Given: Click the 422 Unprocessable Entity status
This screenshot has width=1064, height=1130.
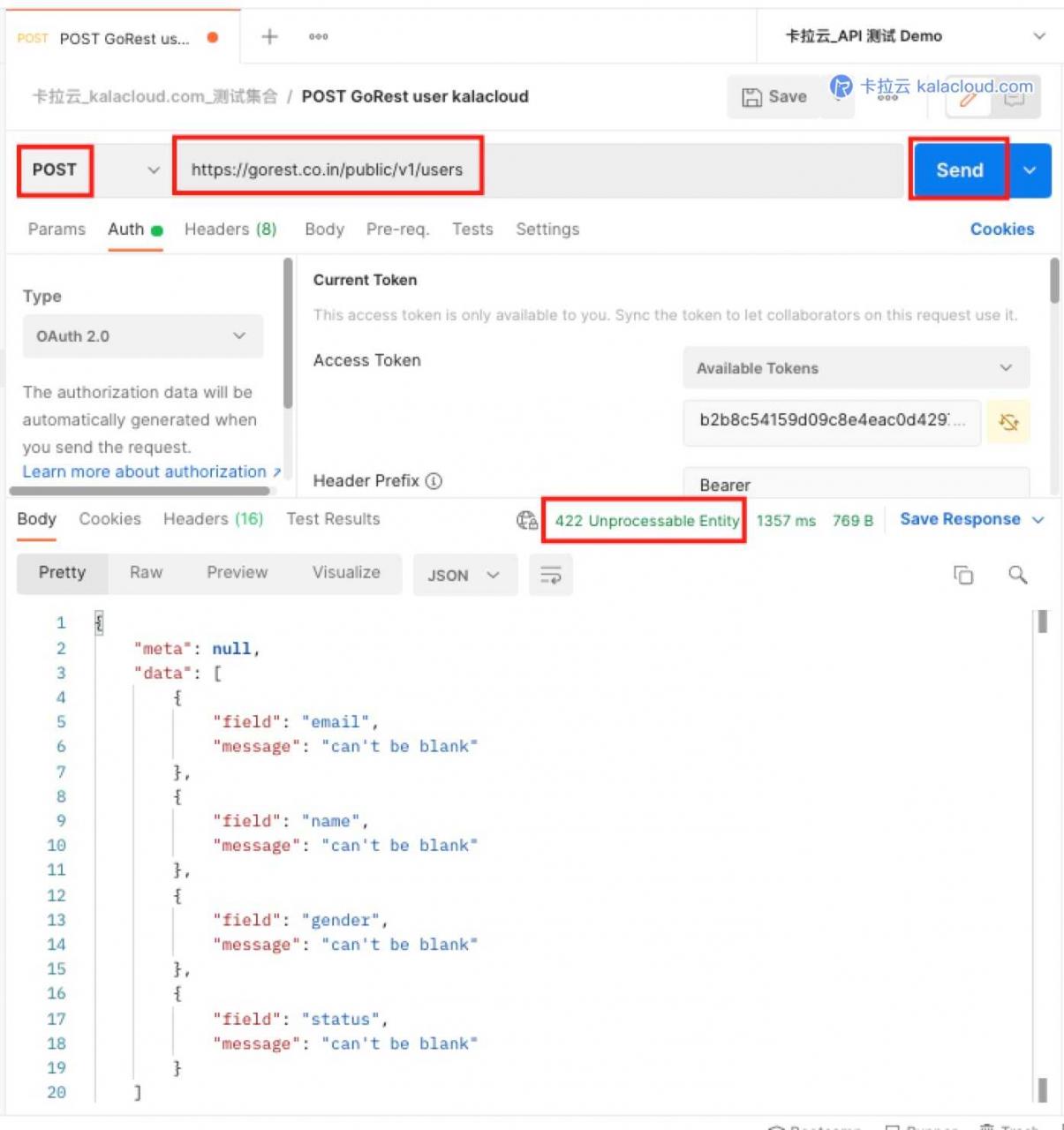Looking at the screenshot, I should click(x=646, y=521).
